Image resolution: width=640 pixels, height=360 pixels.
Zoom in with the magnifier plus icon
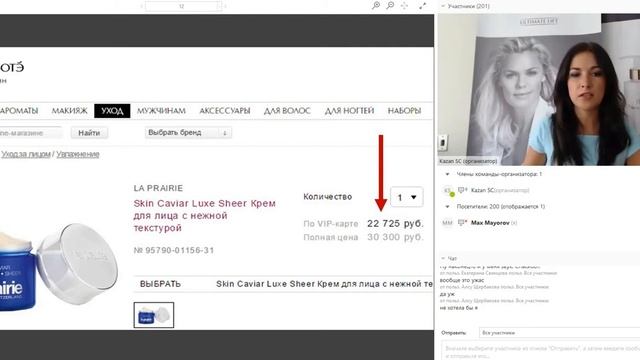pos(376,5)
